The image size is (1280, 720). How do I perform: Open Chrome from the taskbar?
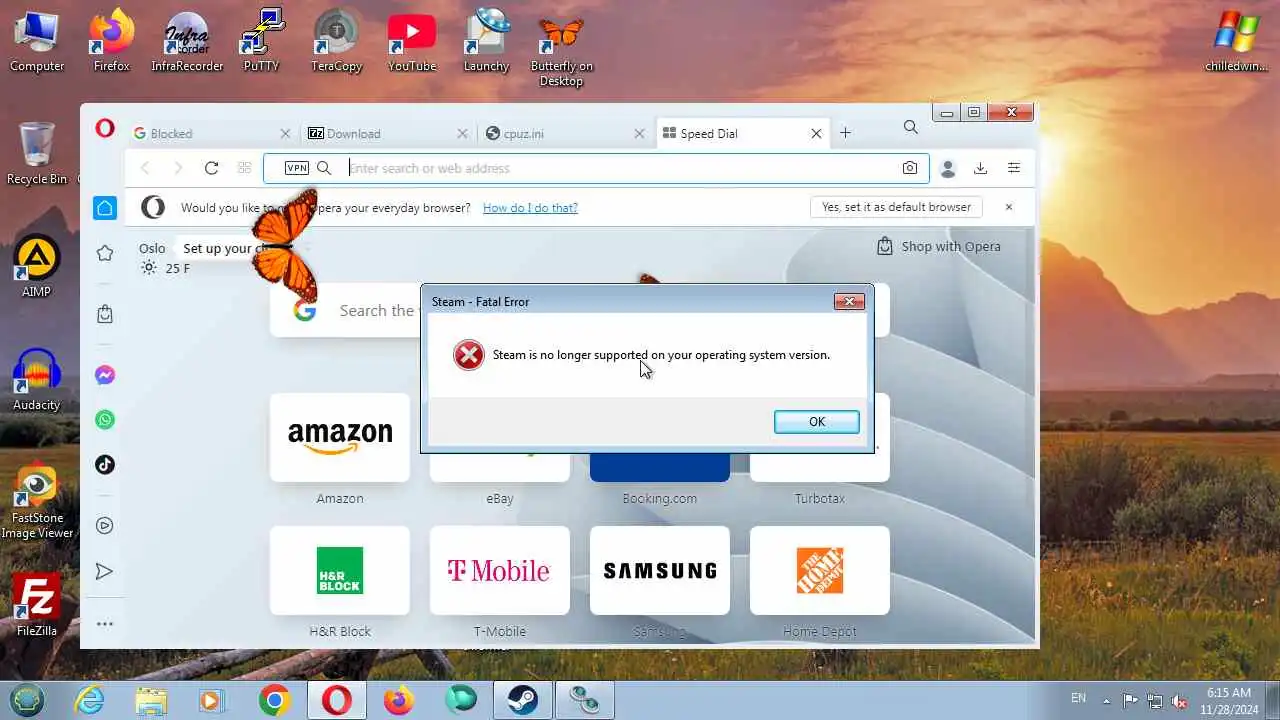275,700
